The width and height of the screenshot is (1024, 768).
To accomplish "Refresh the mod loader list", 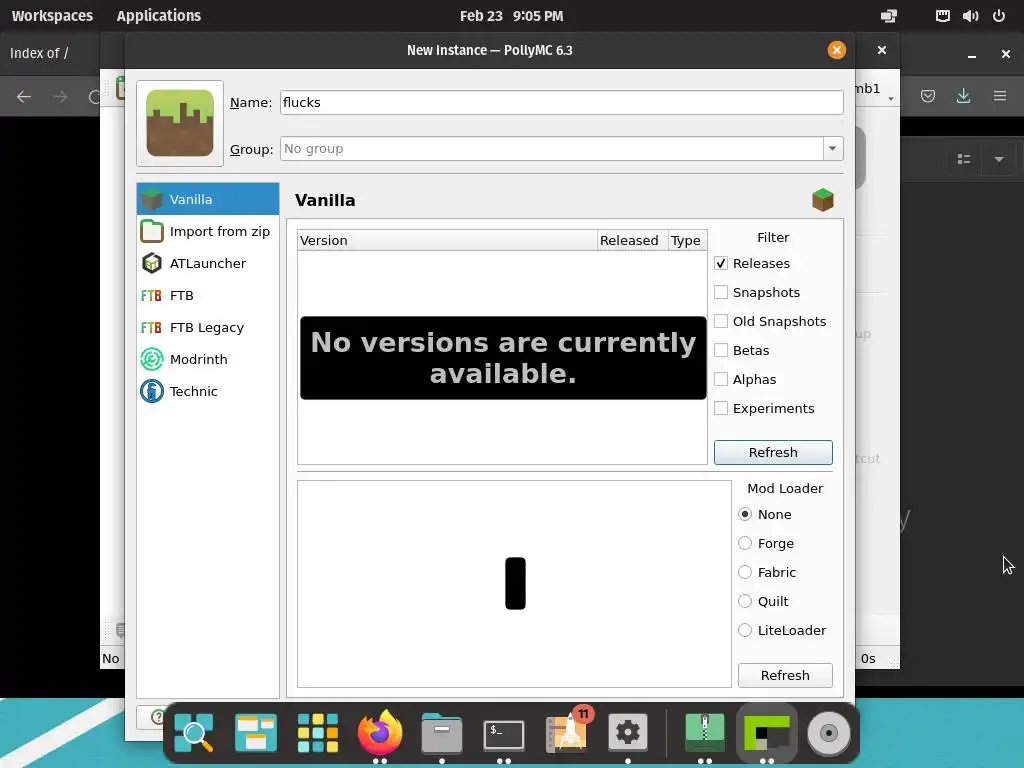I will click(x=785, y=675).
